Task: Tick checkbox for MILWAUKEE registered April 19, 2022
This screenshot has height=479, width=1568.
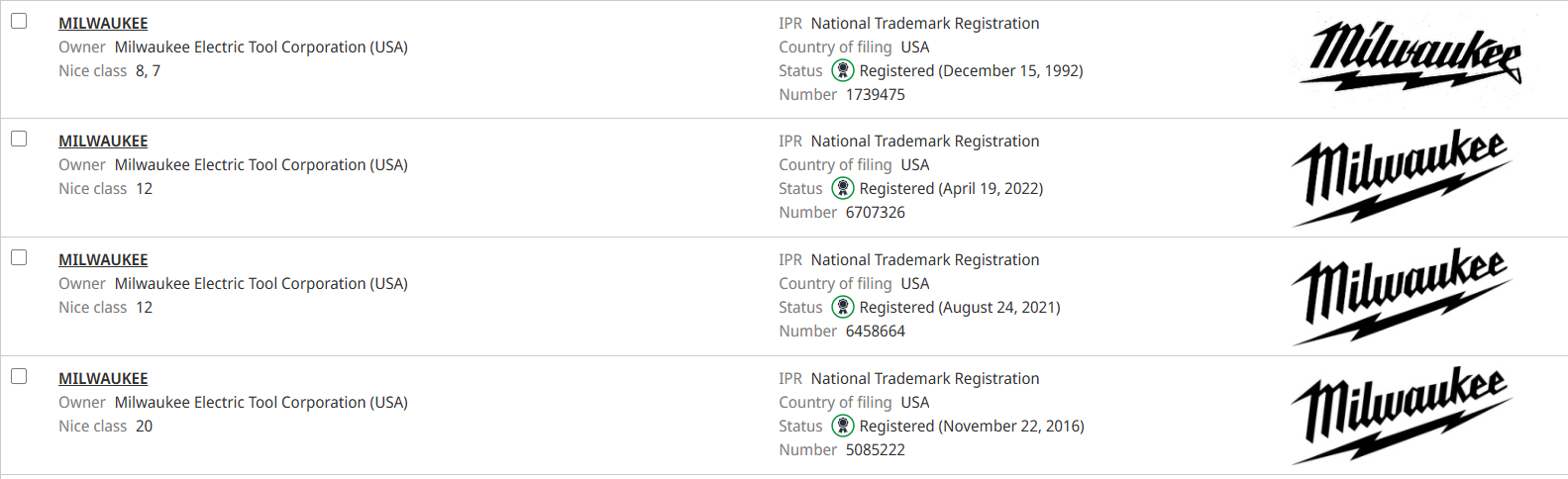Action: pos(19,139)
